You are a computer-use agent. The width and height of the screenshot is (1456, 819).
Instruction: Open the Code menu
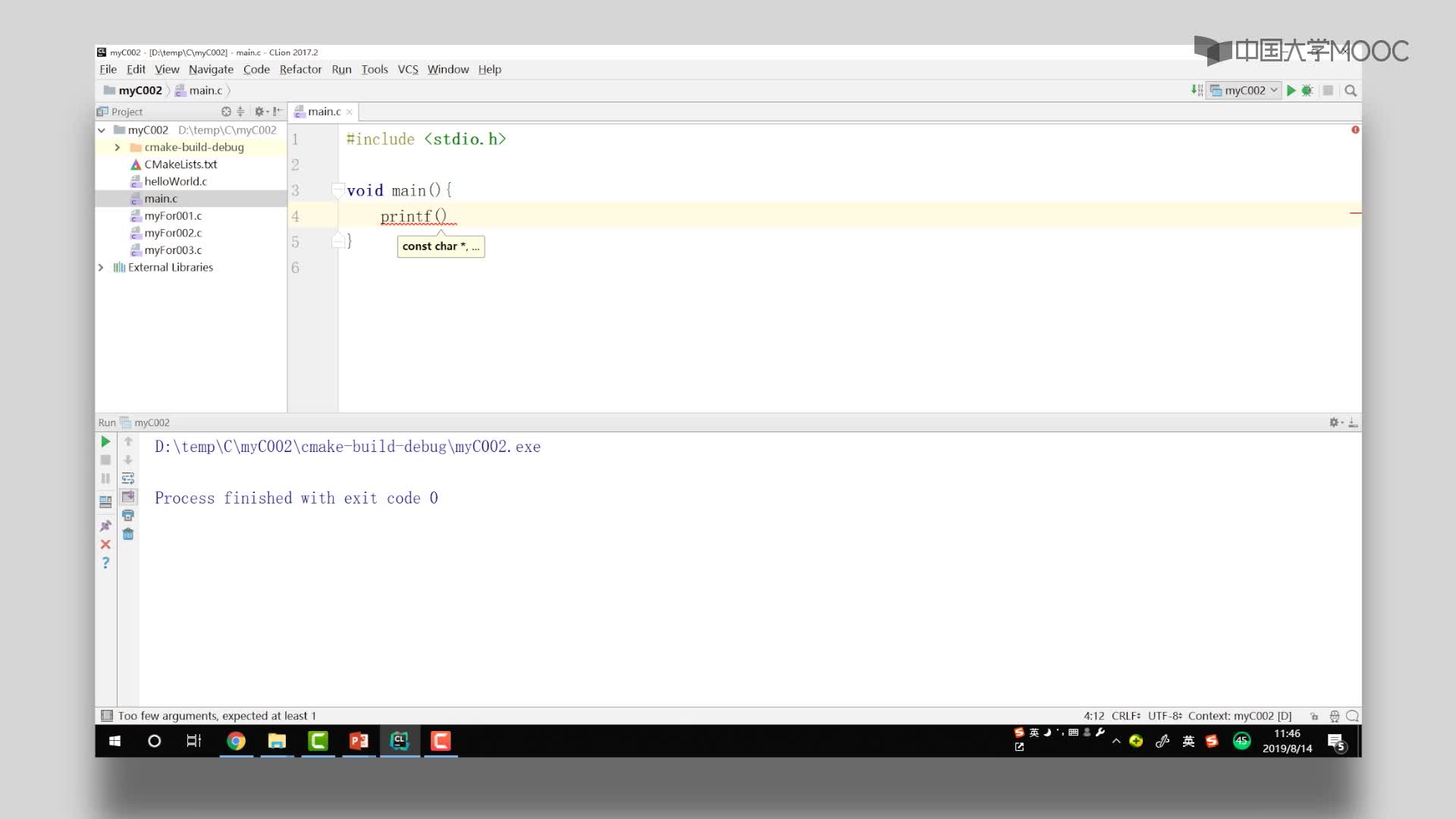256,69
